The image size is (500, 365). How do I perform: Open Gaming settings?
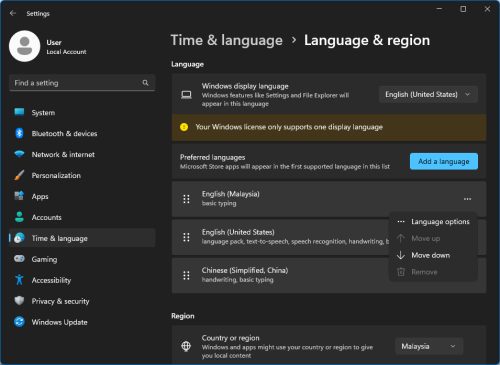coord(82,259)
